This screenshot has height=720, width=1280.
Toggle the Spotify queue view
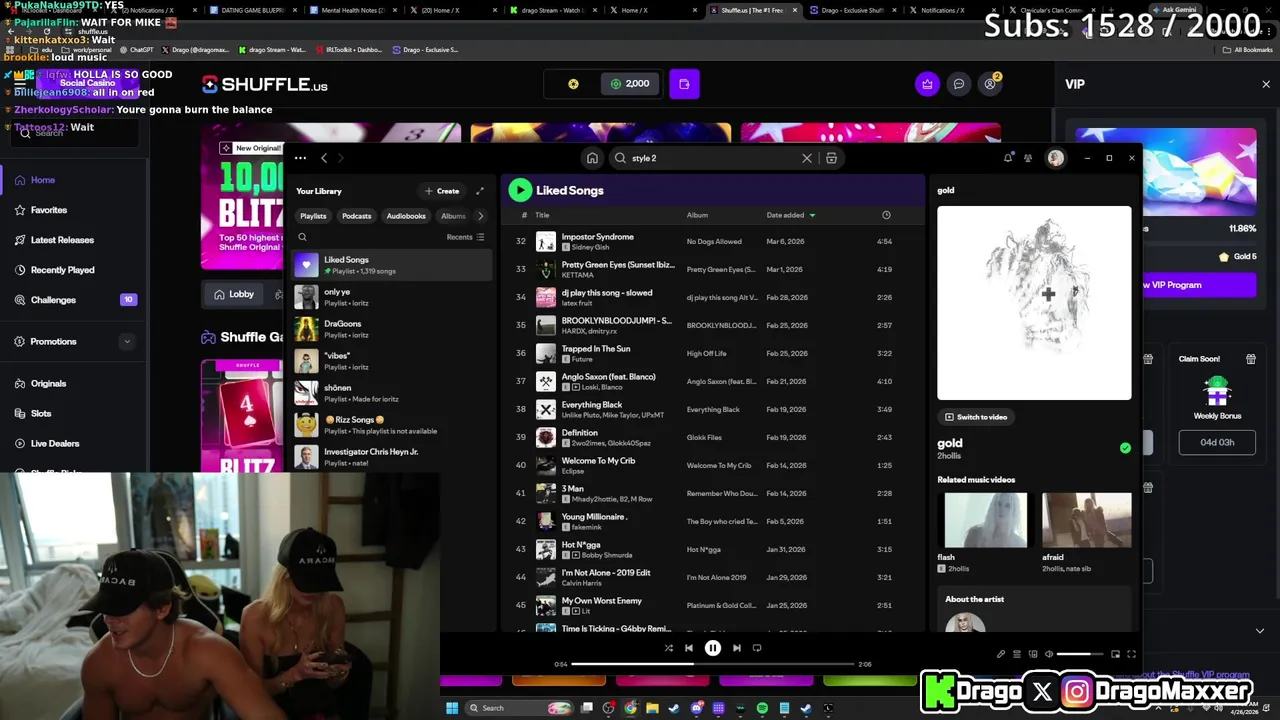(x=1017, y=654)
